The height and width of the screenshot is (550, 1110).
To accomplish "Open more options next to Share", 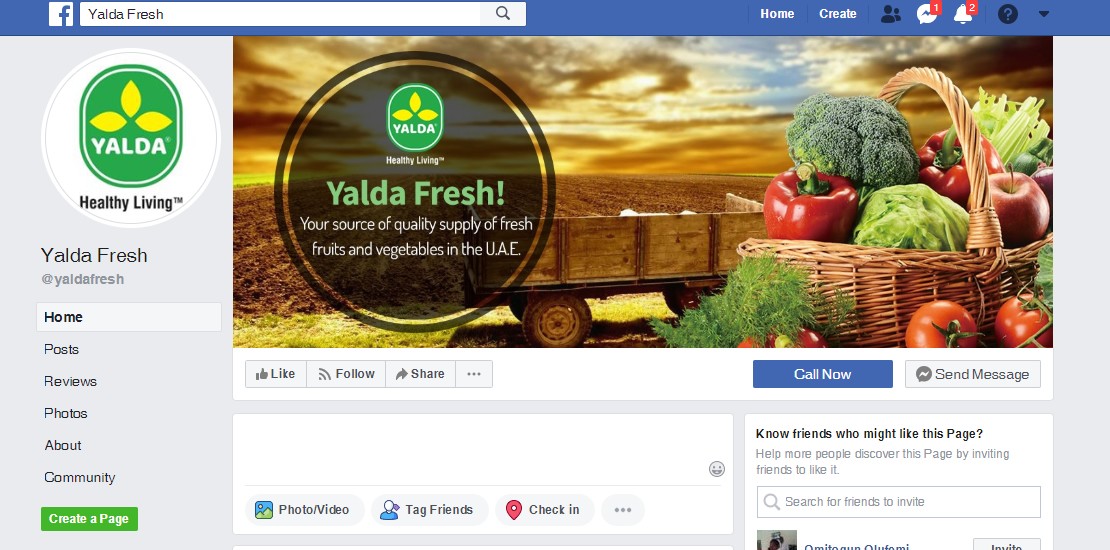I will (474, 374).
